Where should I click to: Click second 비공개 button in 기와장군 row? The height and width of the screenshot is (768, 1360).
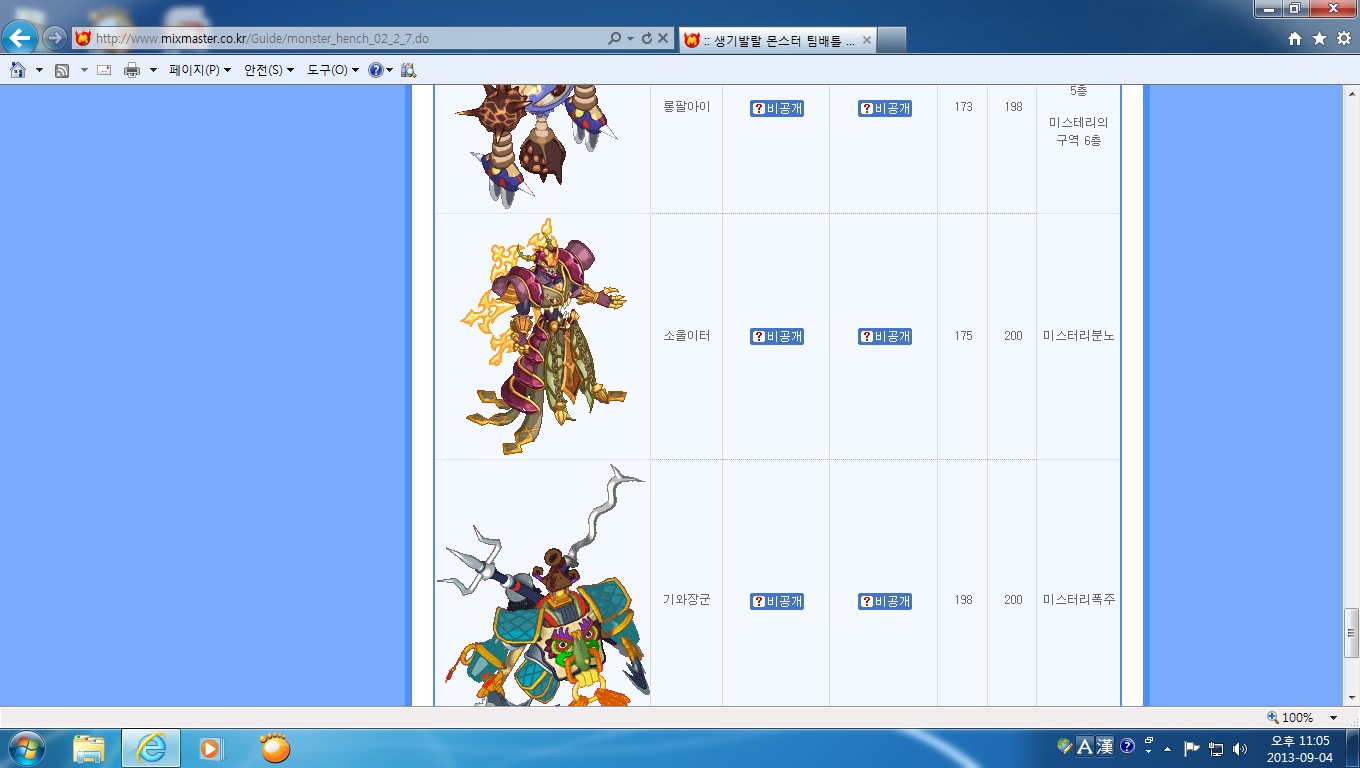[885, 601]
